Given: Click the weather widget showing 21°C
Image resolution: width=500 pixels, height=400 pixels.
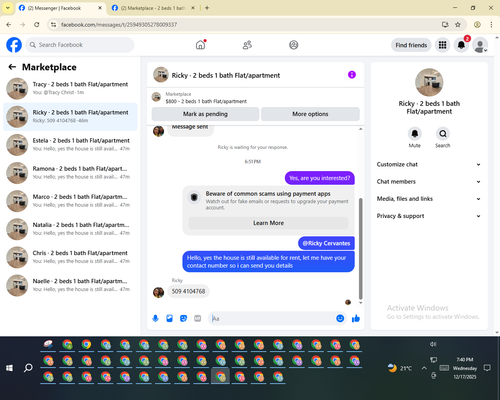Looking at the screenshot, I should pyautogui.click(x=400, y=368).
